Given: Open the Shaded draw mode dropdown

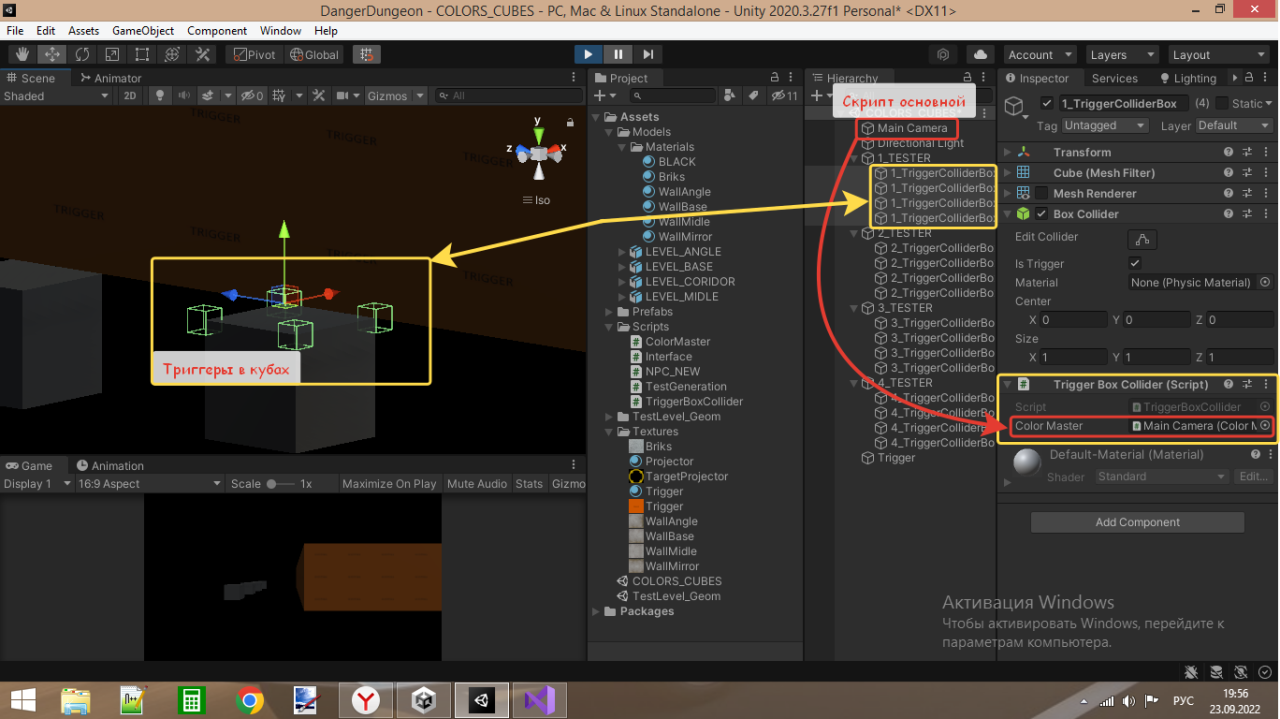Looking at the screenshot, I should pyautogui.click(x=56, y=96).
